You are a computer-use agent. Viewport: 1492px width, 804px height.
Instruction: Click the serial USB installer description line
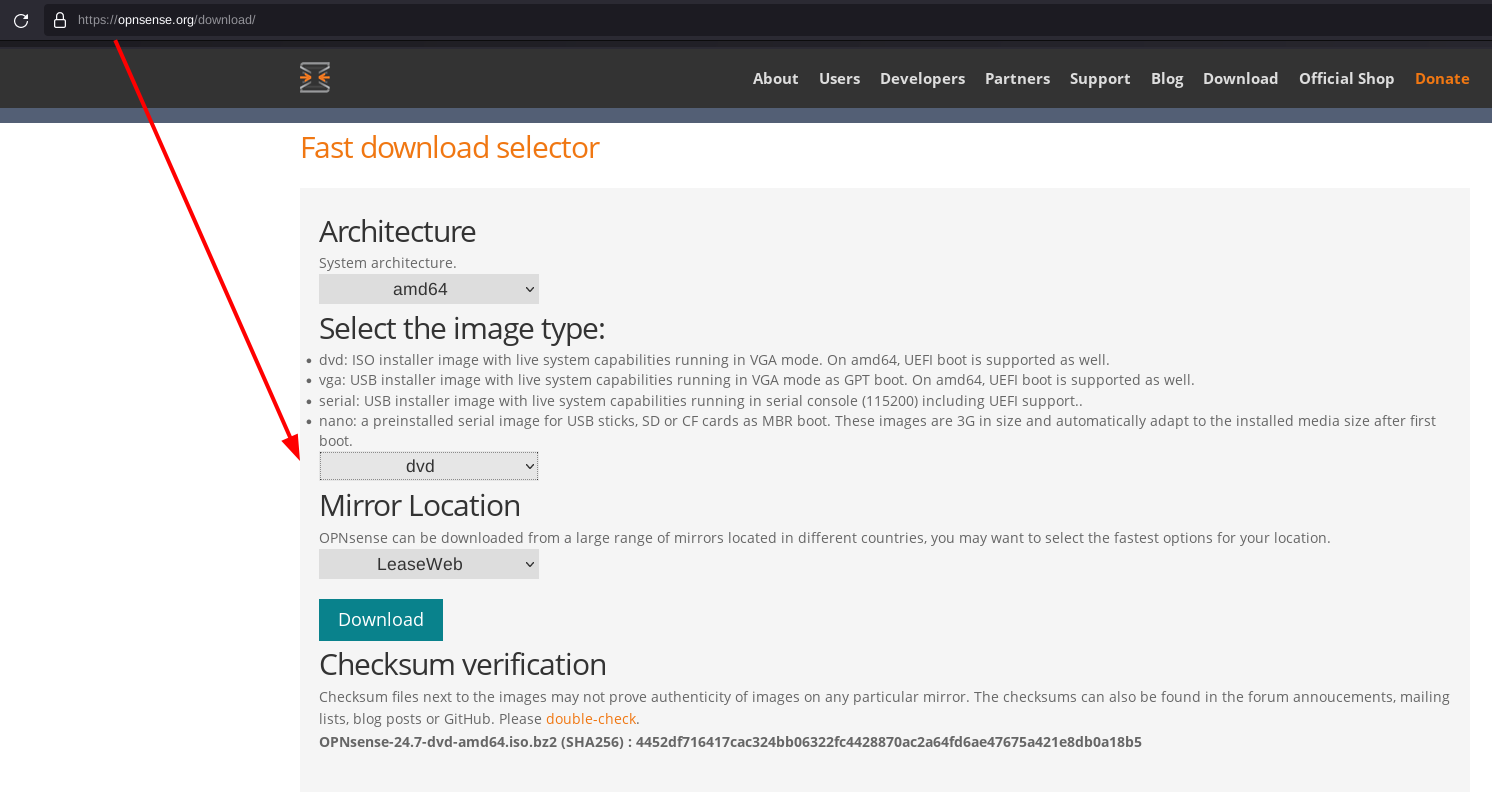coord(701,401)
